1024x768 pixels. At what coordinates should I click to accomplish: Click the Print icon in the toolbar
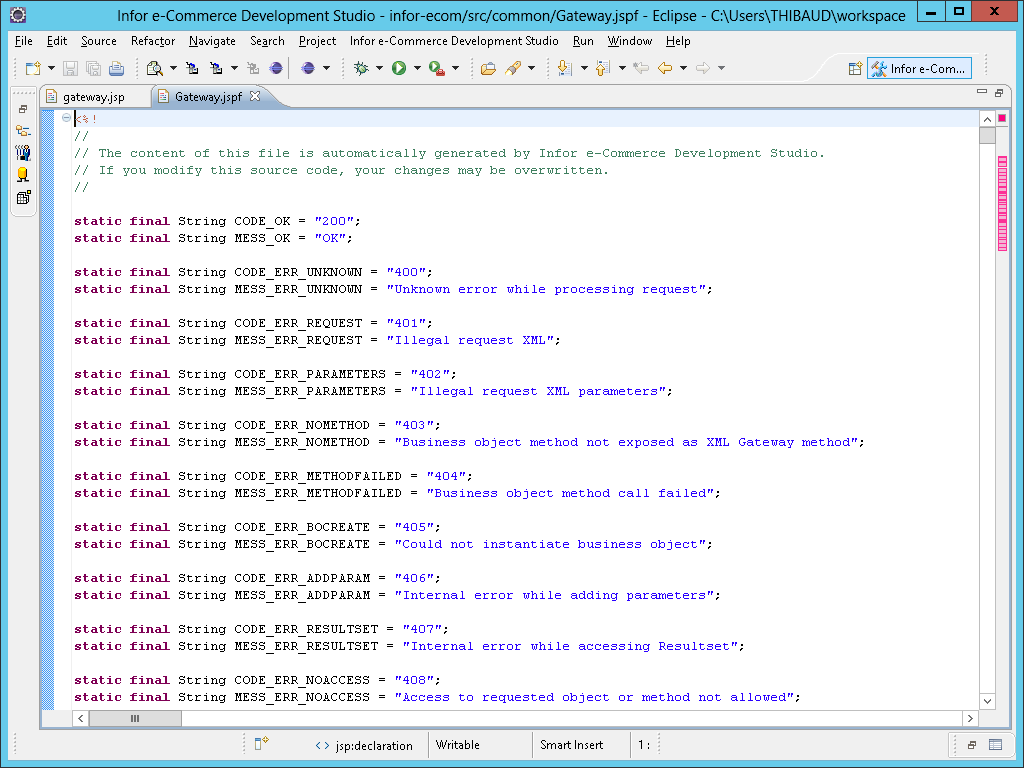pyautogui.click(x=116, y=68)
